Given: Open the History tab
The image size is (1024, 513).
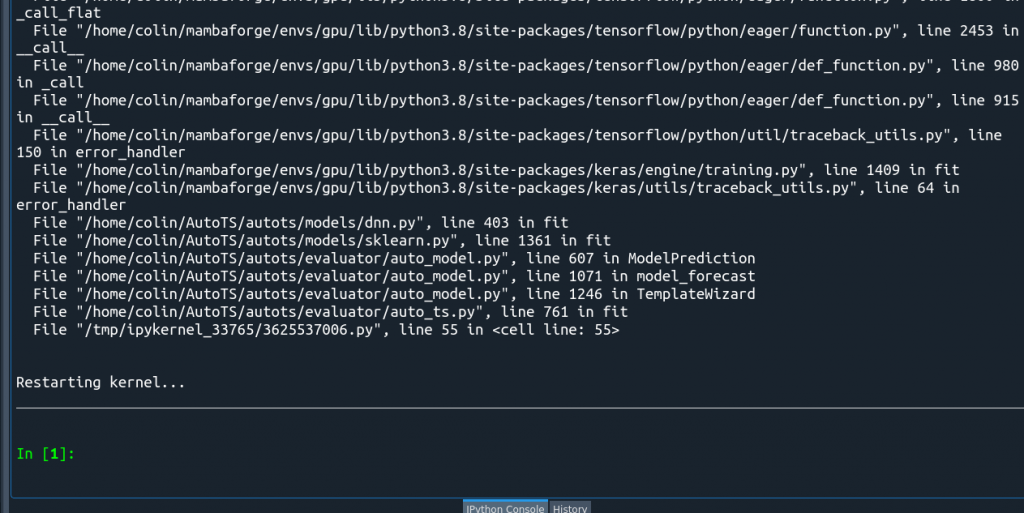Looking at the screenshot, I should point(569,508).
